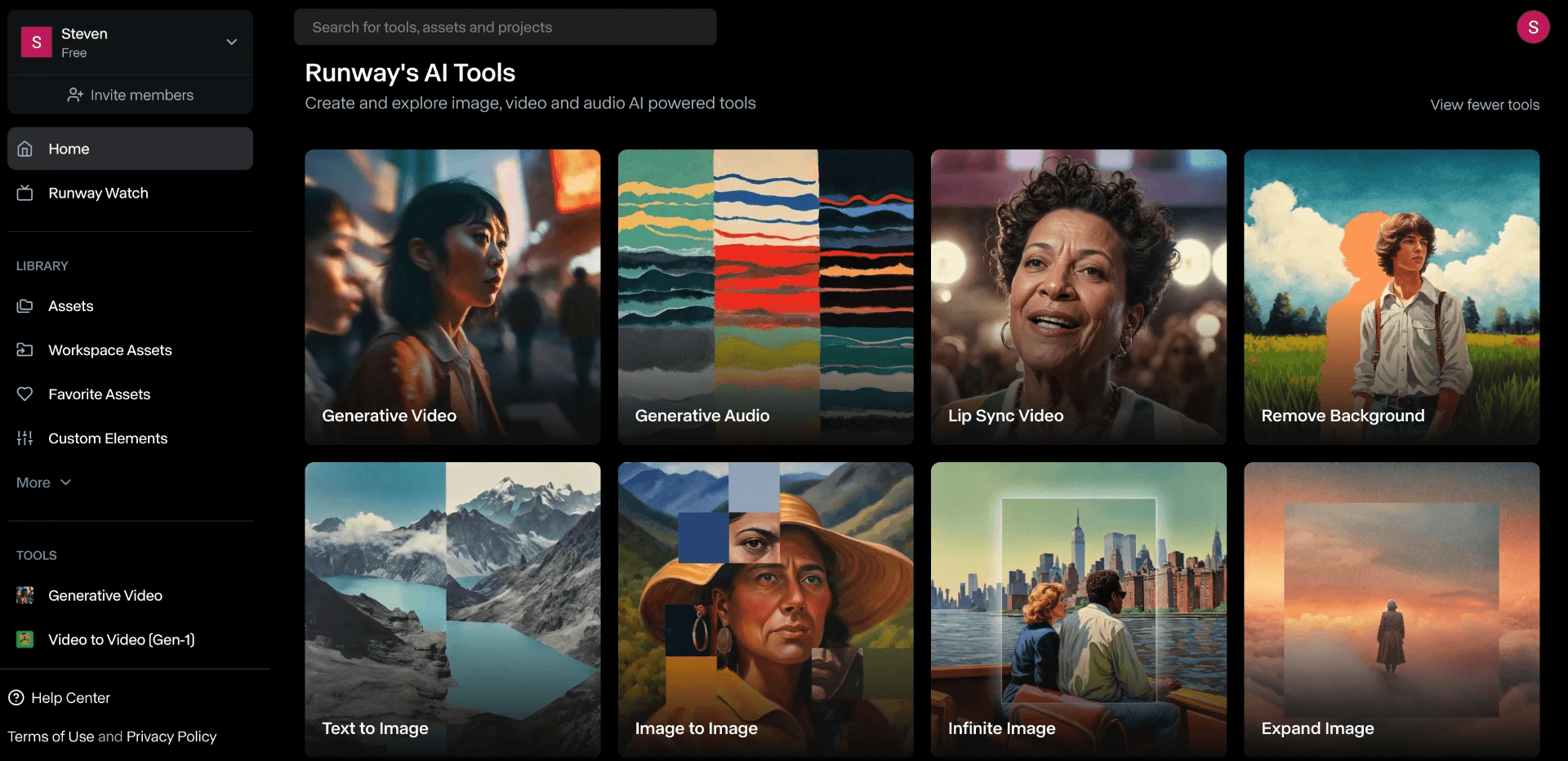Click the Favorite Assets heart icon
This screenshot has width=1568, height=761.
pyautogui.click(x=25, y=394)
